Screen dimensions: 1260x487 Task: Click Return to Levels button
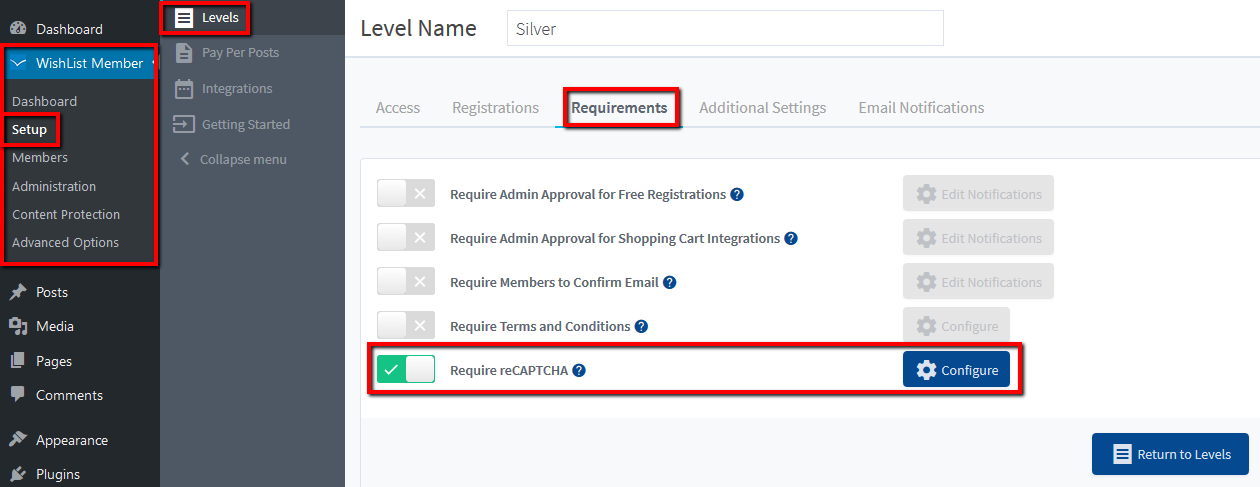1170,454
